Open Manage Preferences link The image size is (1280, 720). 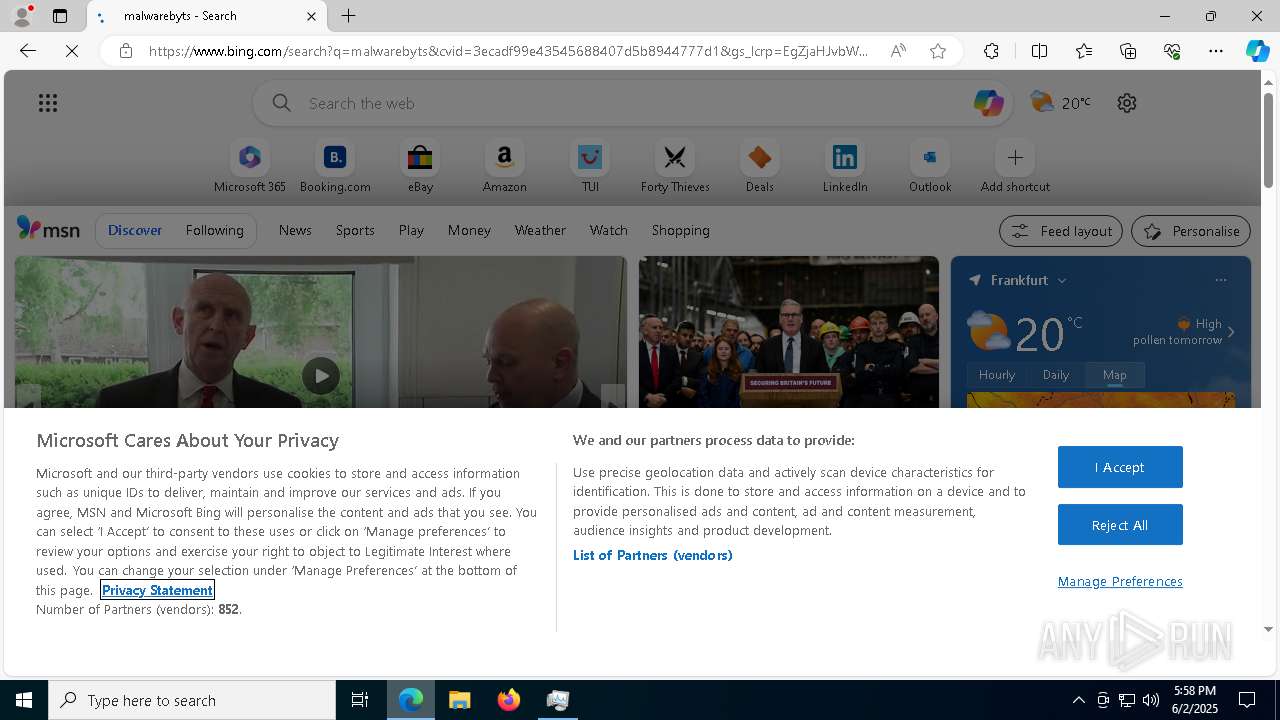(1120, 581)
